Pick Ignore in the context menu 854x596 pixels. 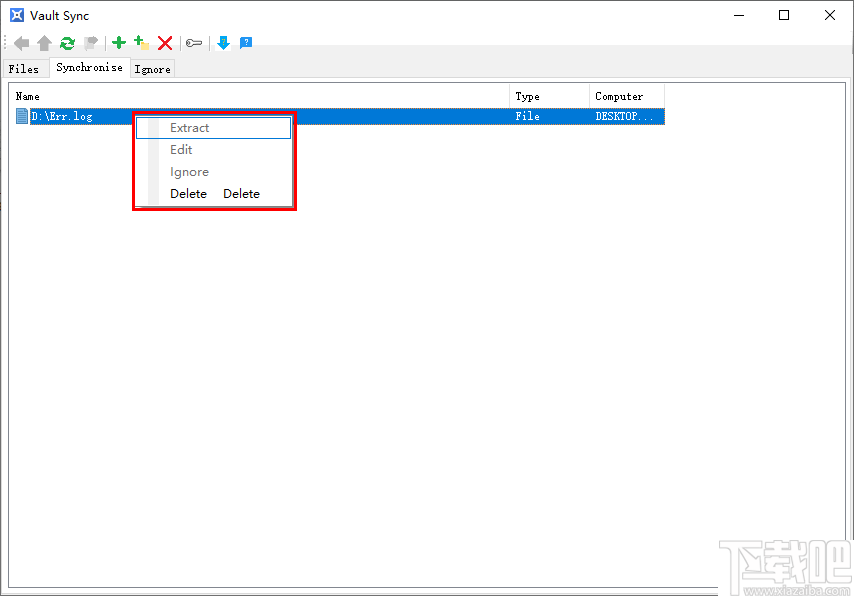point(214,172)
